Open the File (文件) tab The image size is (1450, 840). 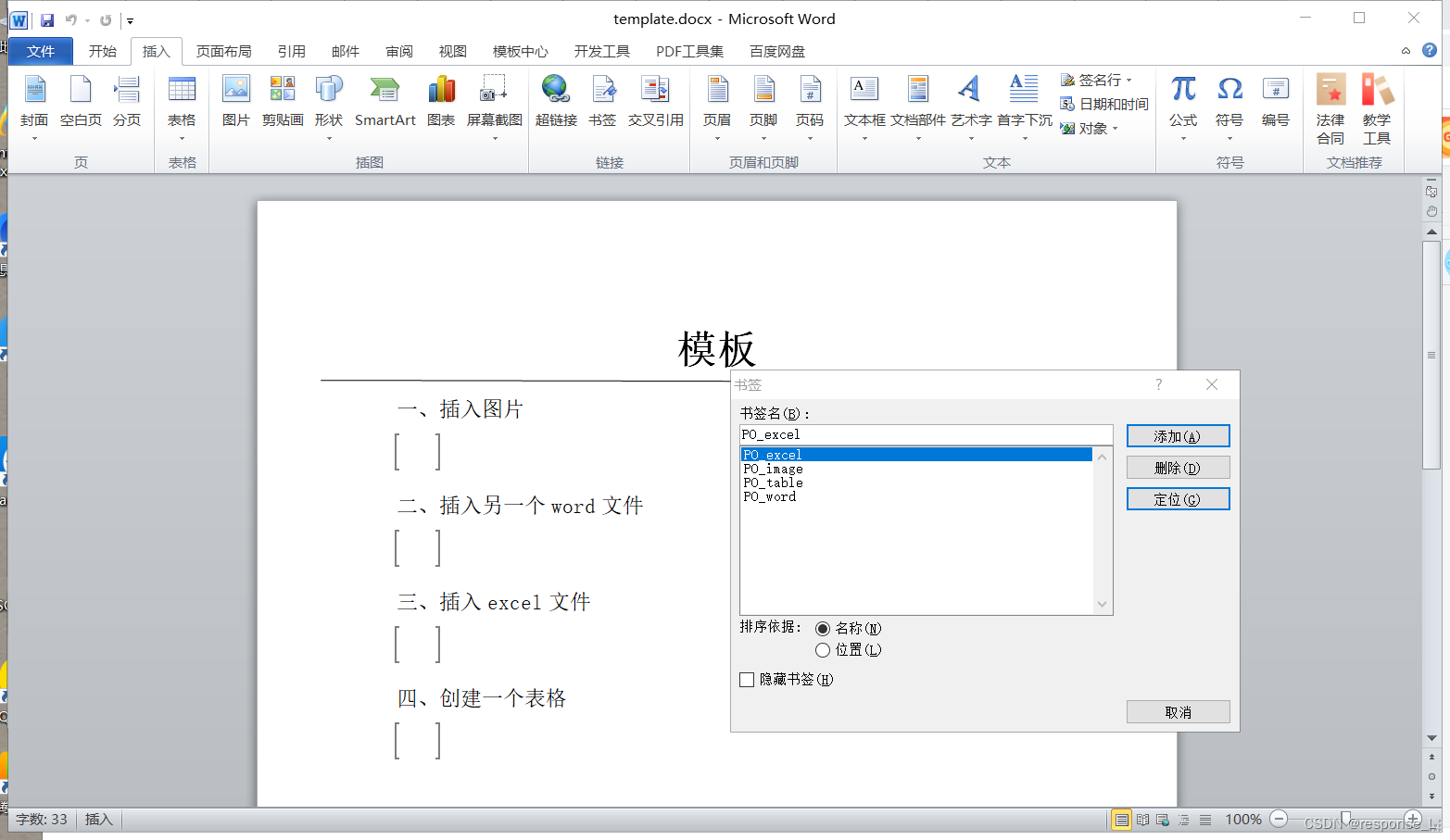point(41,51)
